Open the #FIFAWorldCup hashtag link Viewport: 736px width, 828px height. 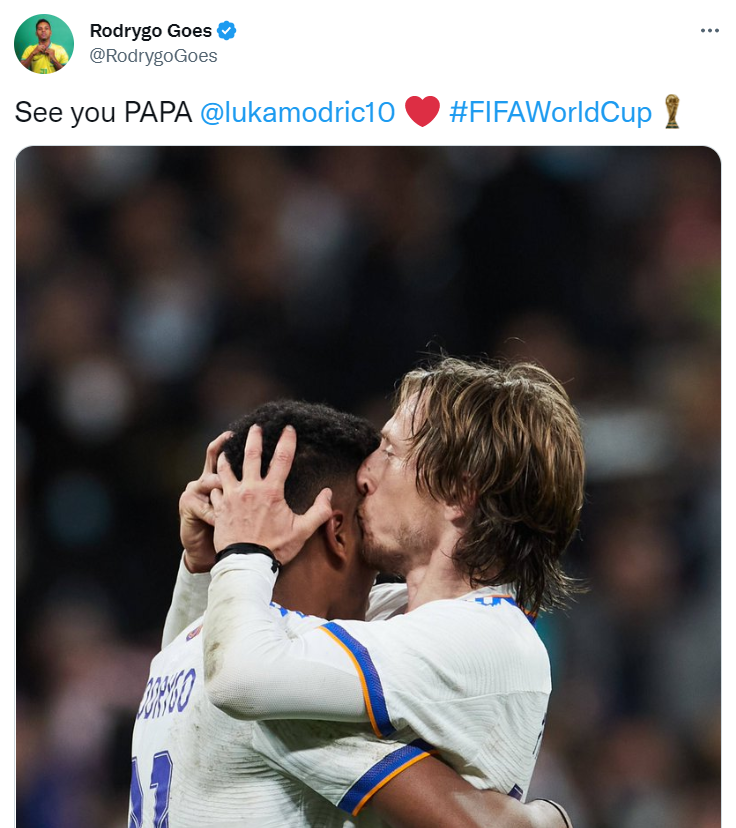coord(550,112)
